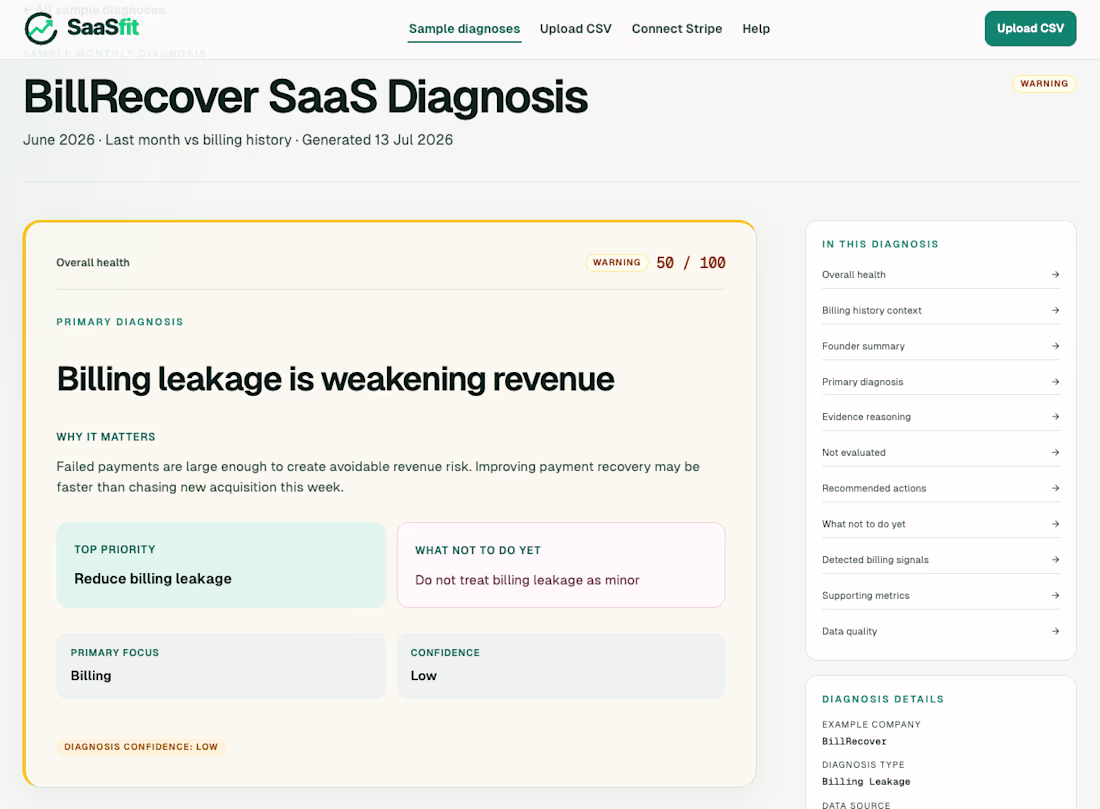1100x809 pixels.
Task: Click the green Upload CSV button
Action: pos(1030,29)
